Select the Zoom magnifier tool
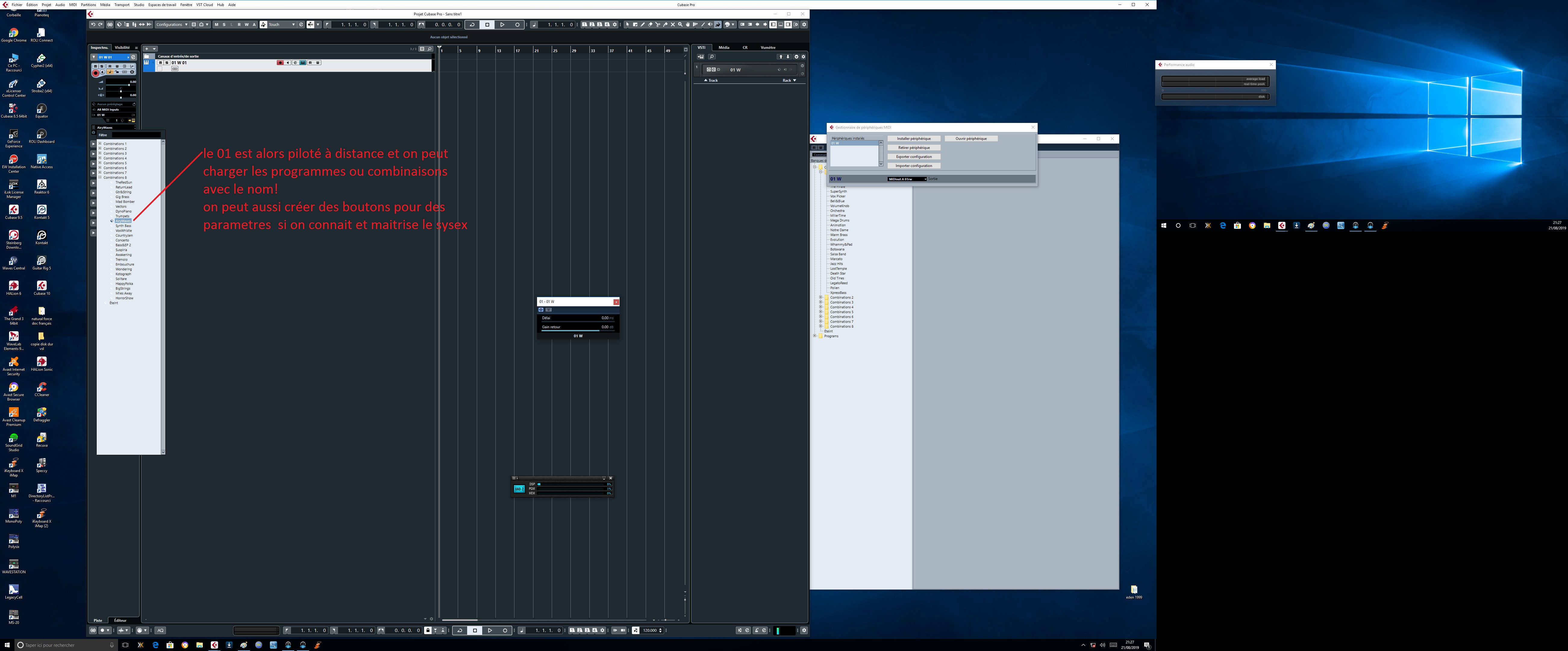Screen dimensions: 1568x651 point(680,24)
